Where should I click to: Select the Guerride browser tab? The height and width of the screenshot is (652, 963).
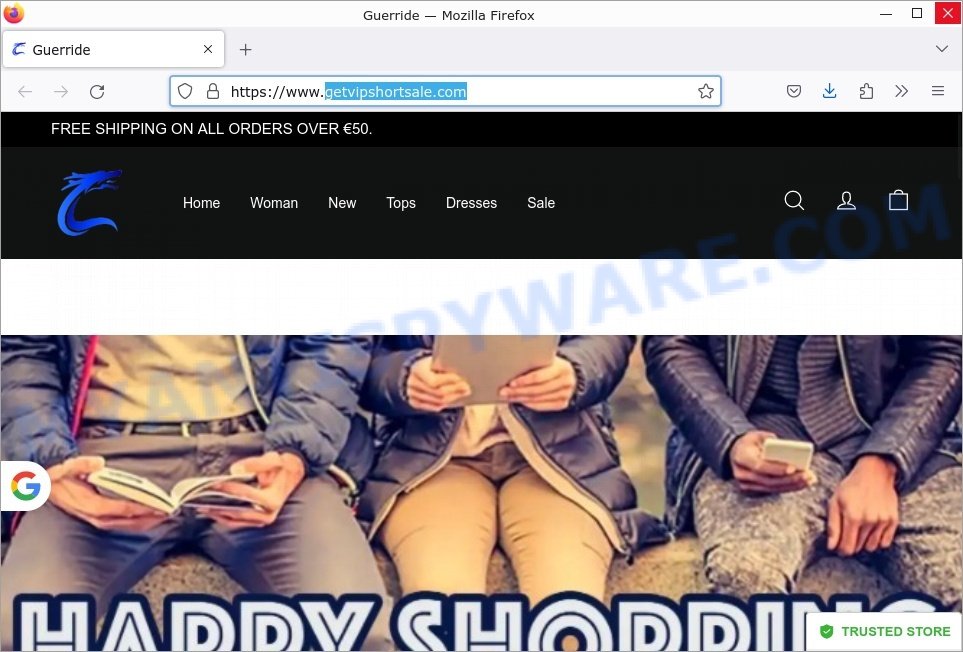114,49
